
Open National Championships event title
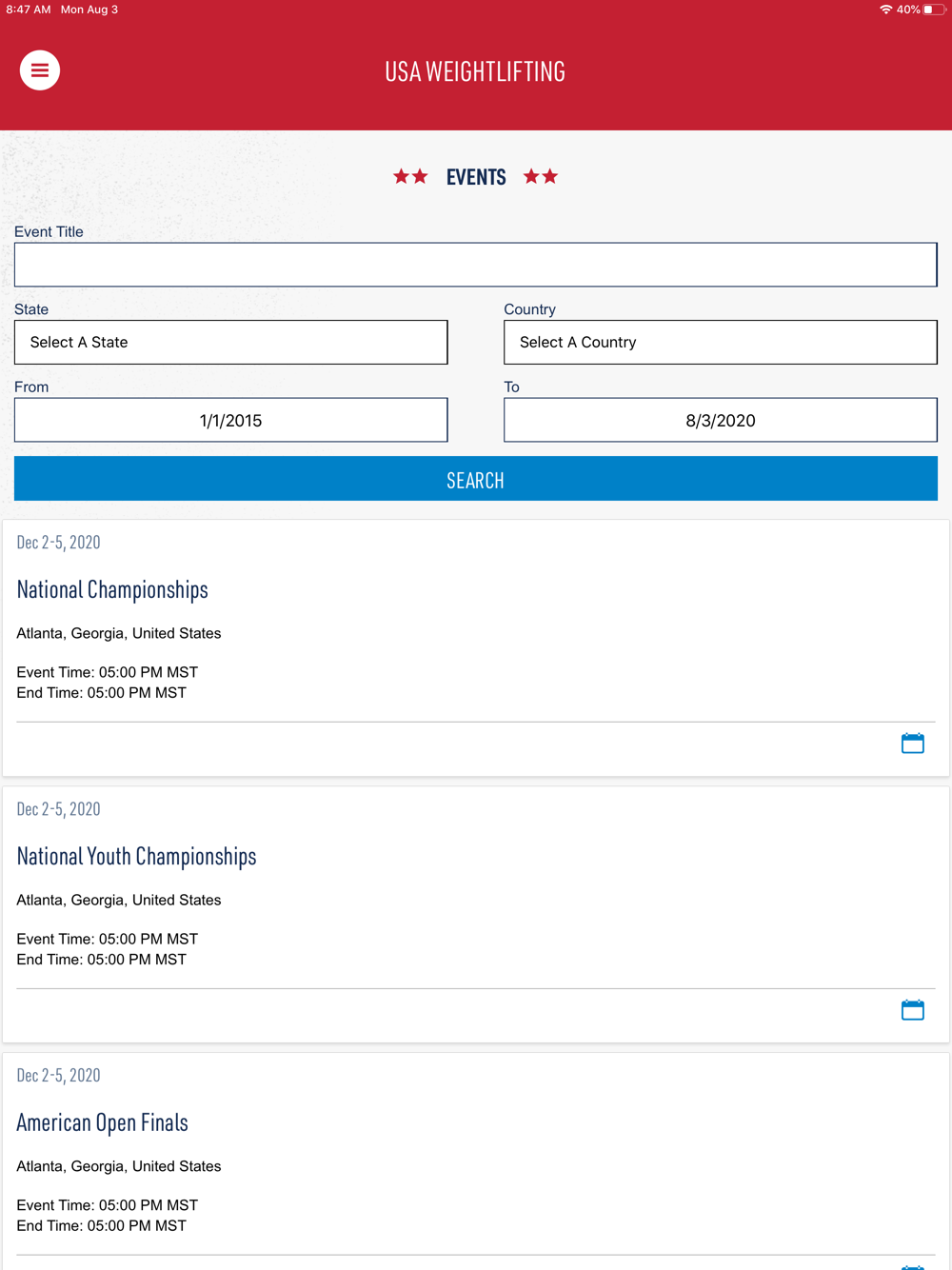point(112,589)
